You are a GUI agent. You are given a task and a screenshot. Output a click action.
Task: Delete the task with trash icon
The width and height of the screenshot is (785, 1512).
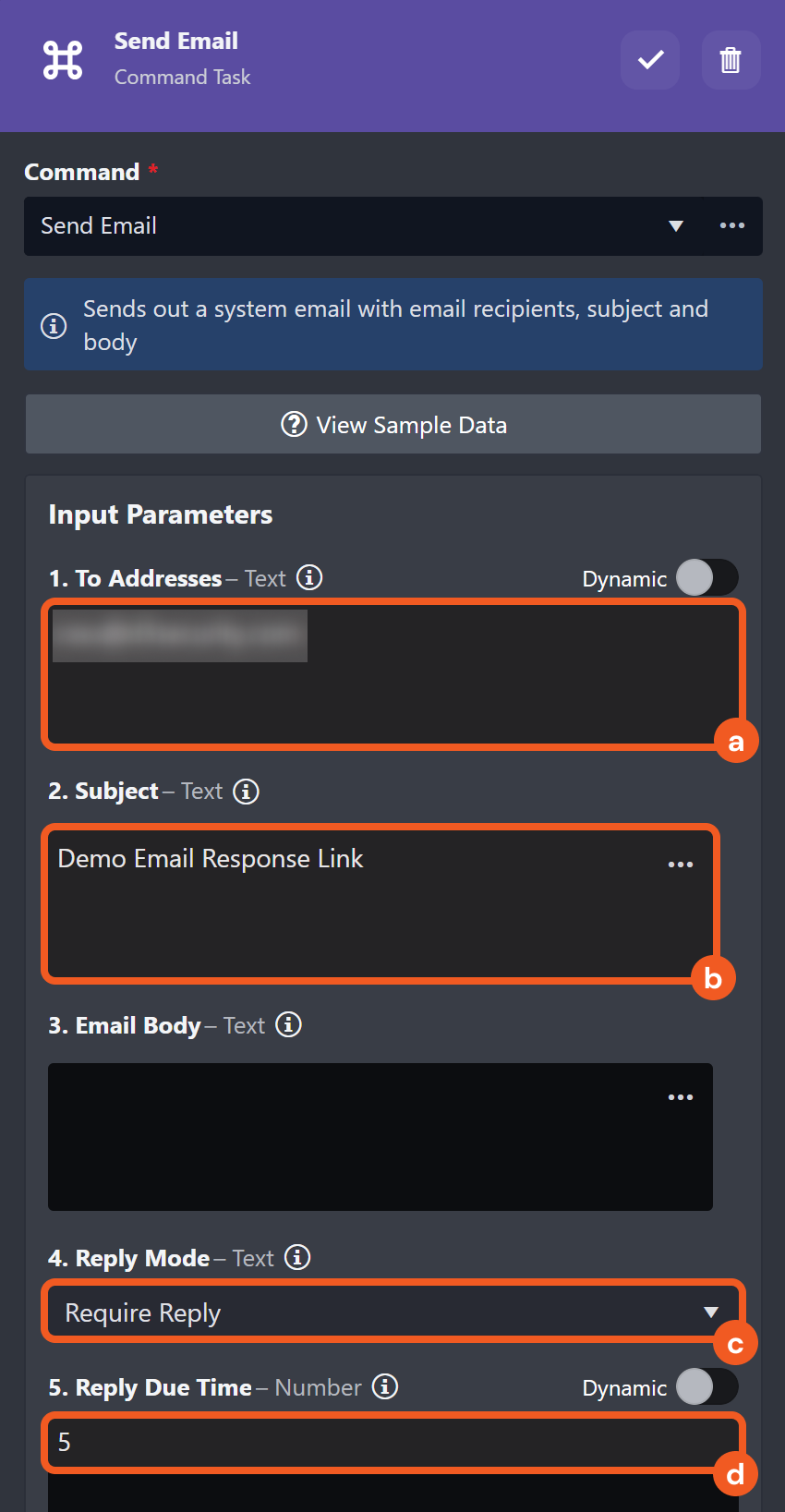(x=731, y=60)
